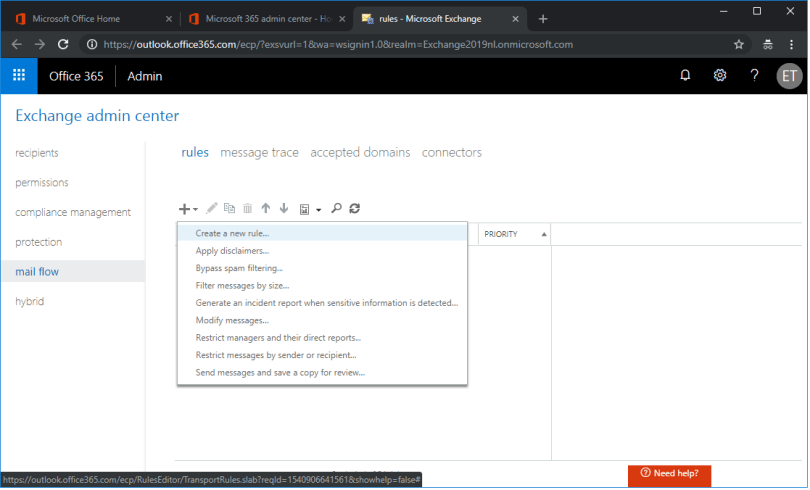Click the pencil edit rule icon

click(211, 209)
